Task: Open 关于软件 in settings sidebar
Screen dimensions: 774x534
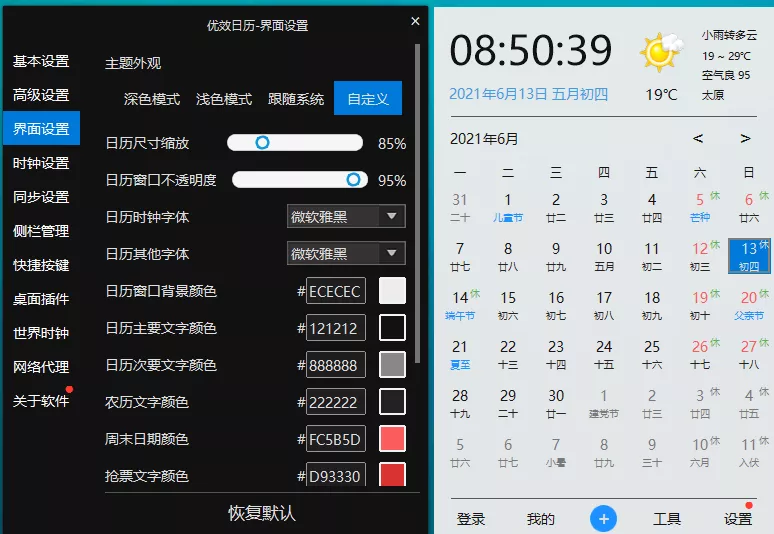Action: pos(41,400)
